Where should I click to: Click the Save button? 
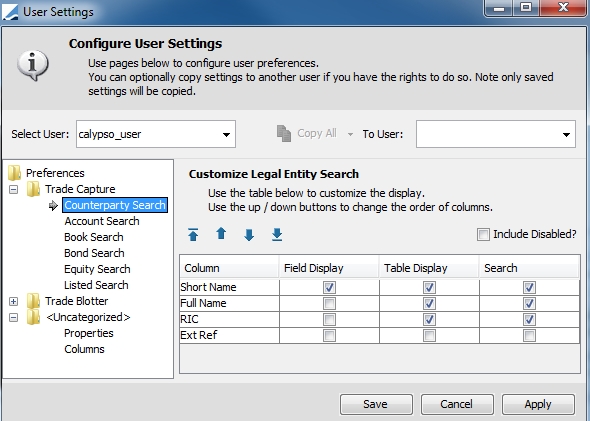(376, 404)
